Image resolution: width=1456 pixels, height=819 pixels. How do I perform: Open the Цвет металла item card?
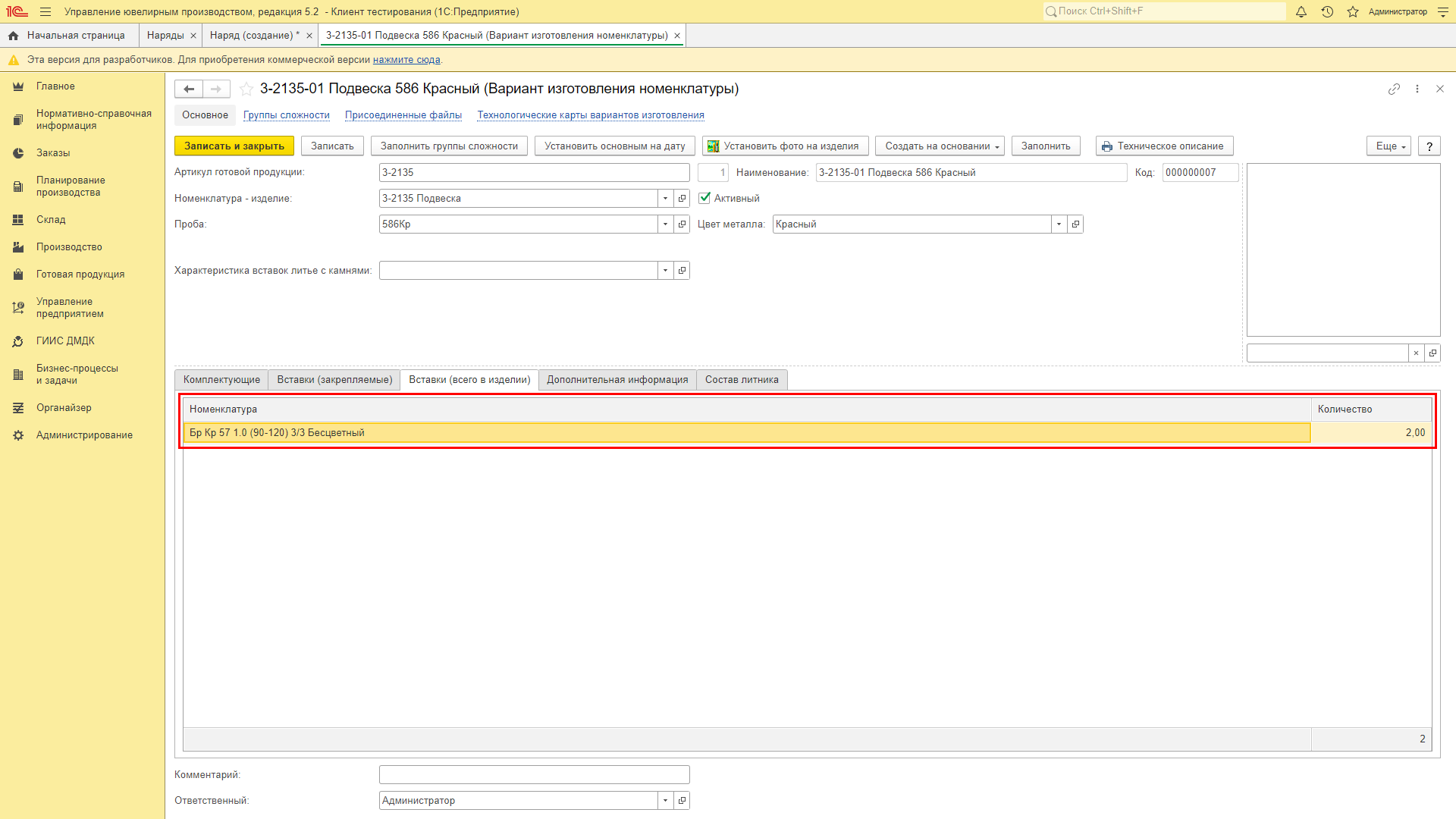coord(1075,224)
